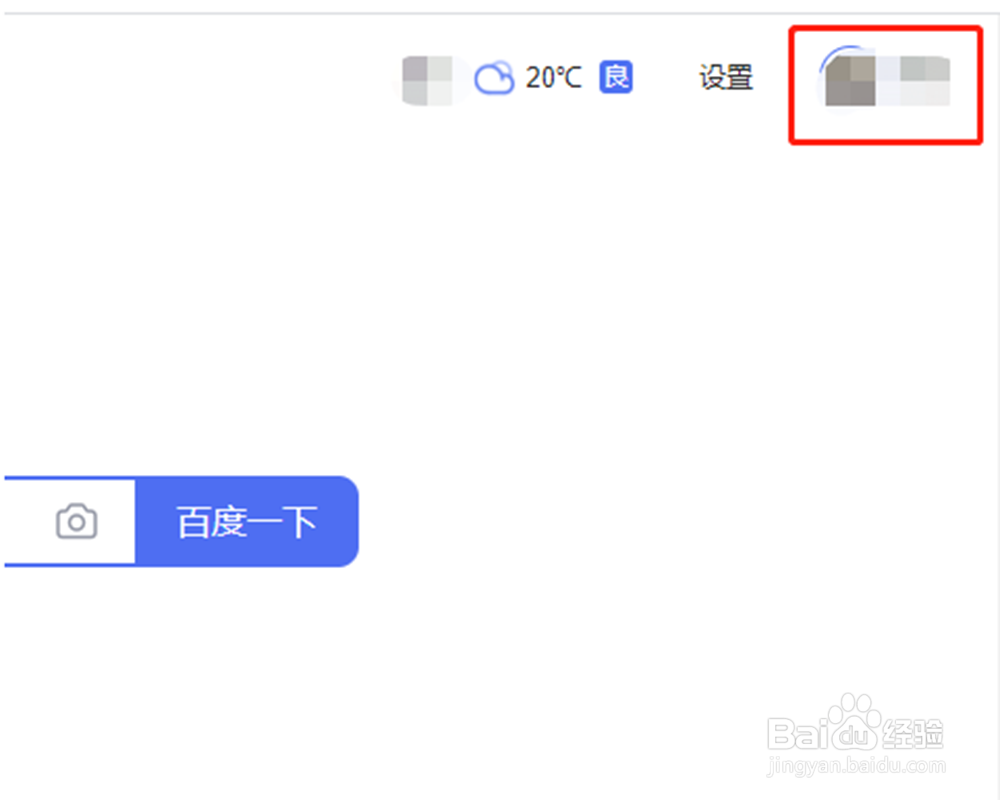The height and width of the screenshot is (800, 1000).
Task: Open the user avatar in red box
Action: pos(849,79)
